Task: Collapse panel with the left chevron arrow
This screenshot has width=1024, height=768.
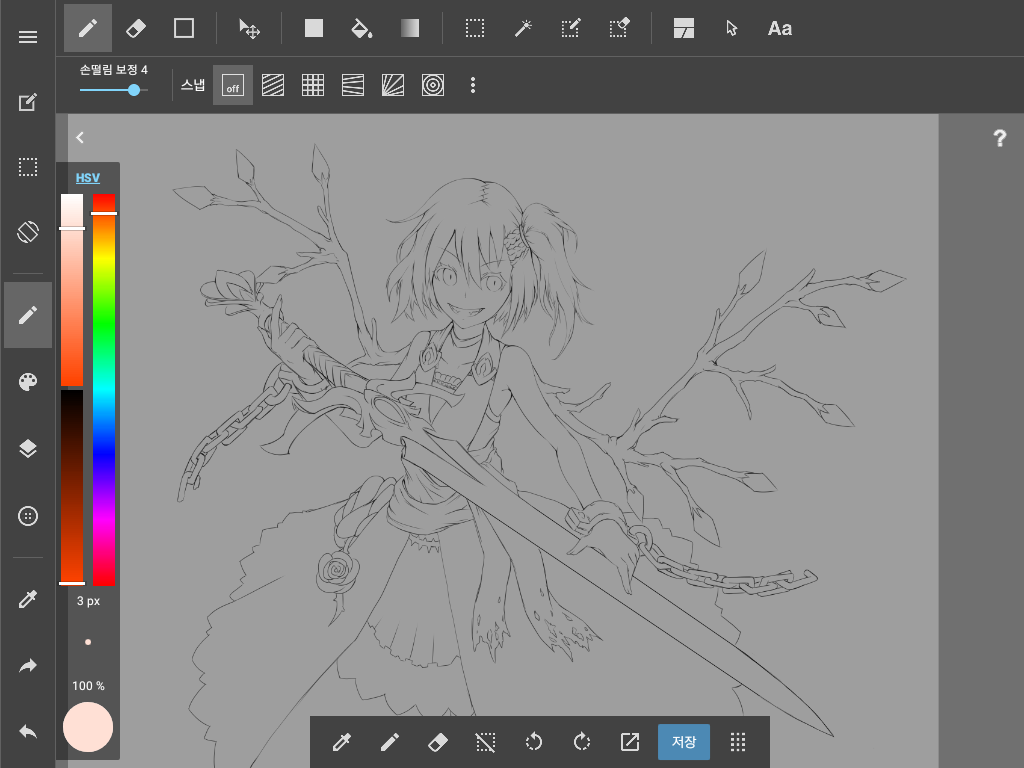Action: click(80, 138)
